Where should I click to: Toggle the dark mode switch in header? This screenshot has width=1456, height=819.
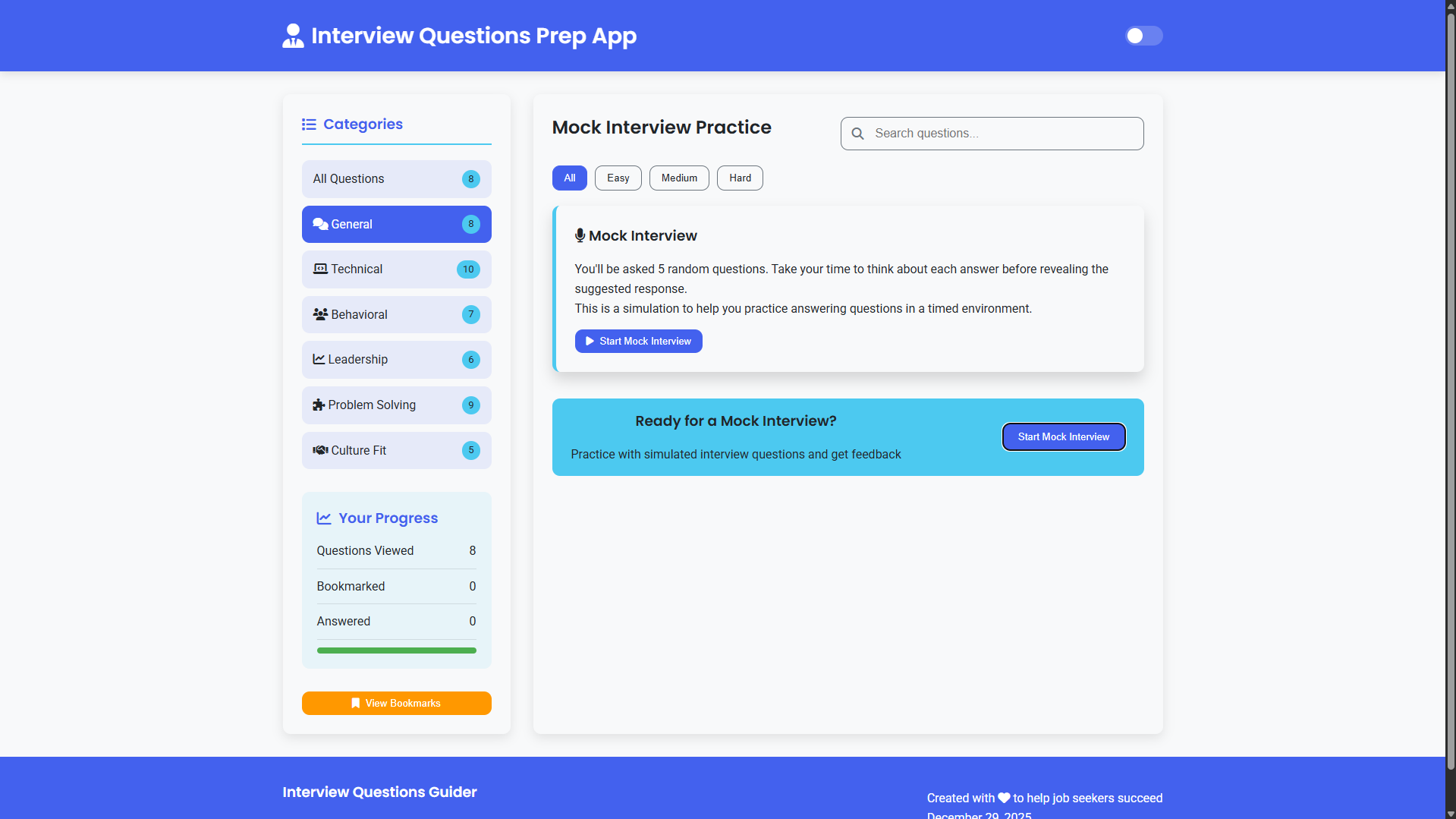[1143, 36]
